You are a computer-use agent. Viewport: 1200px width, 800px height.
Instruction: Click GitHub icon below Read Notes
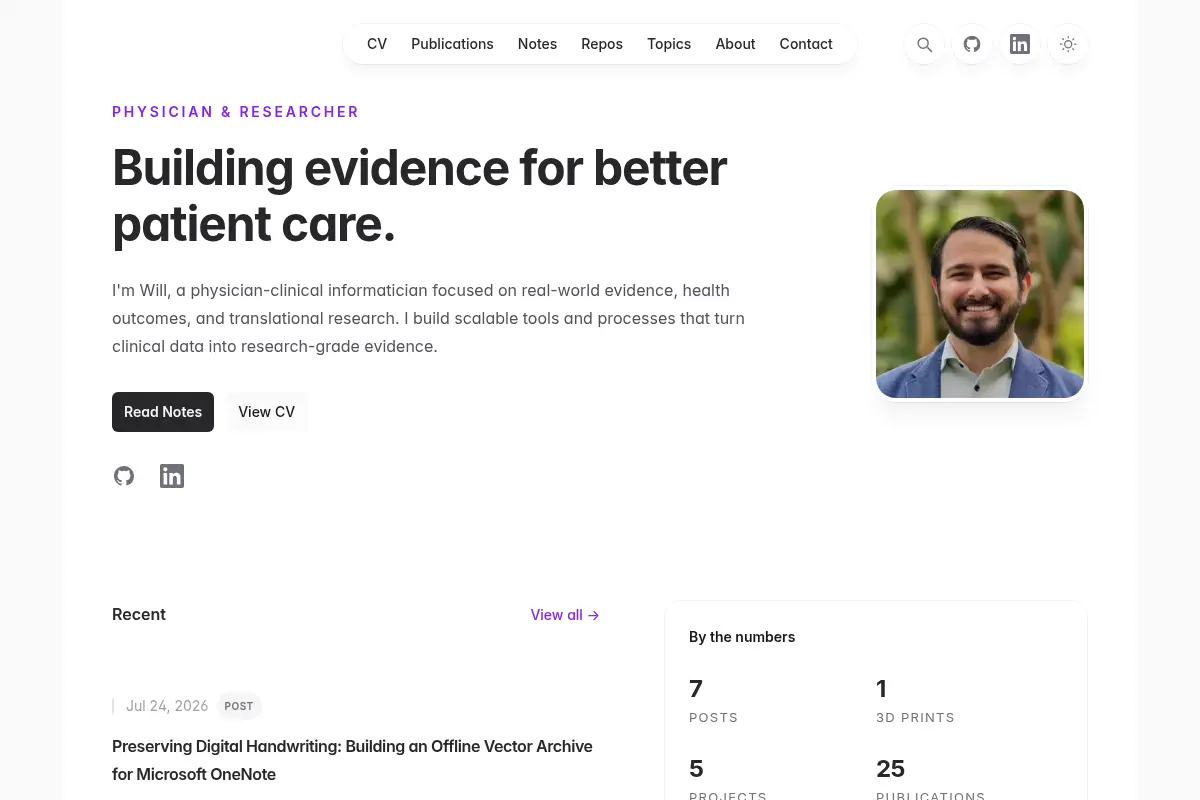tap(124, 476)
